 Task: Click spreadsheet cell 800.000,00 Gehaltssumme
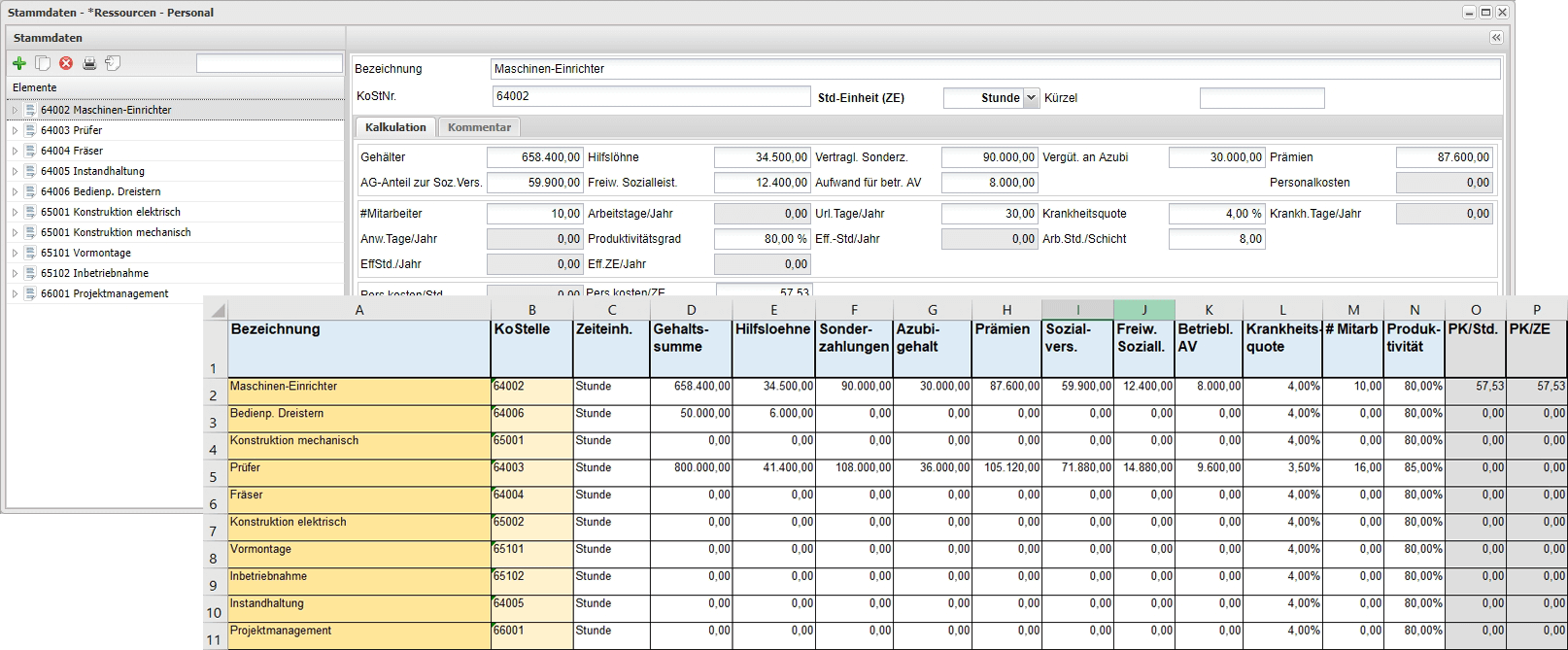[691, 473]
